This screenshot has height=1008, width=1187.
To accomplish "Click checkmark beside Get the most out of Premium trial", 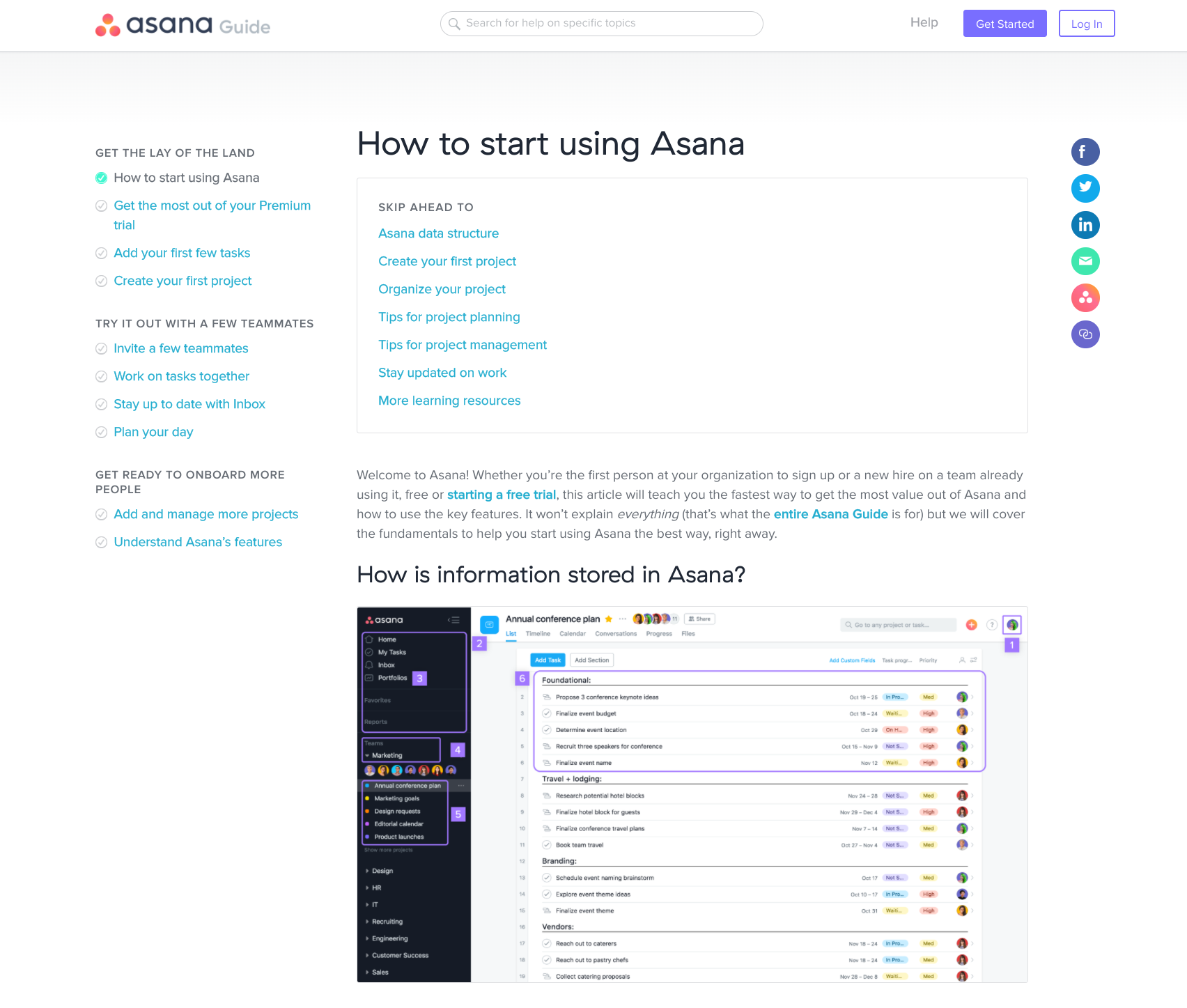I will [x=101, y=206].
